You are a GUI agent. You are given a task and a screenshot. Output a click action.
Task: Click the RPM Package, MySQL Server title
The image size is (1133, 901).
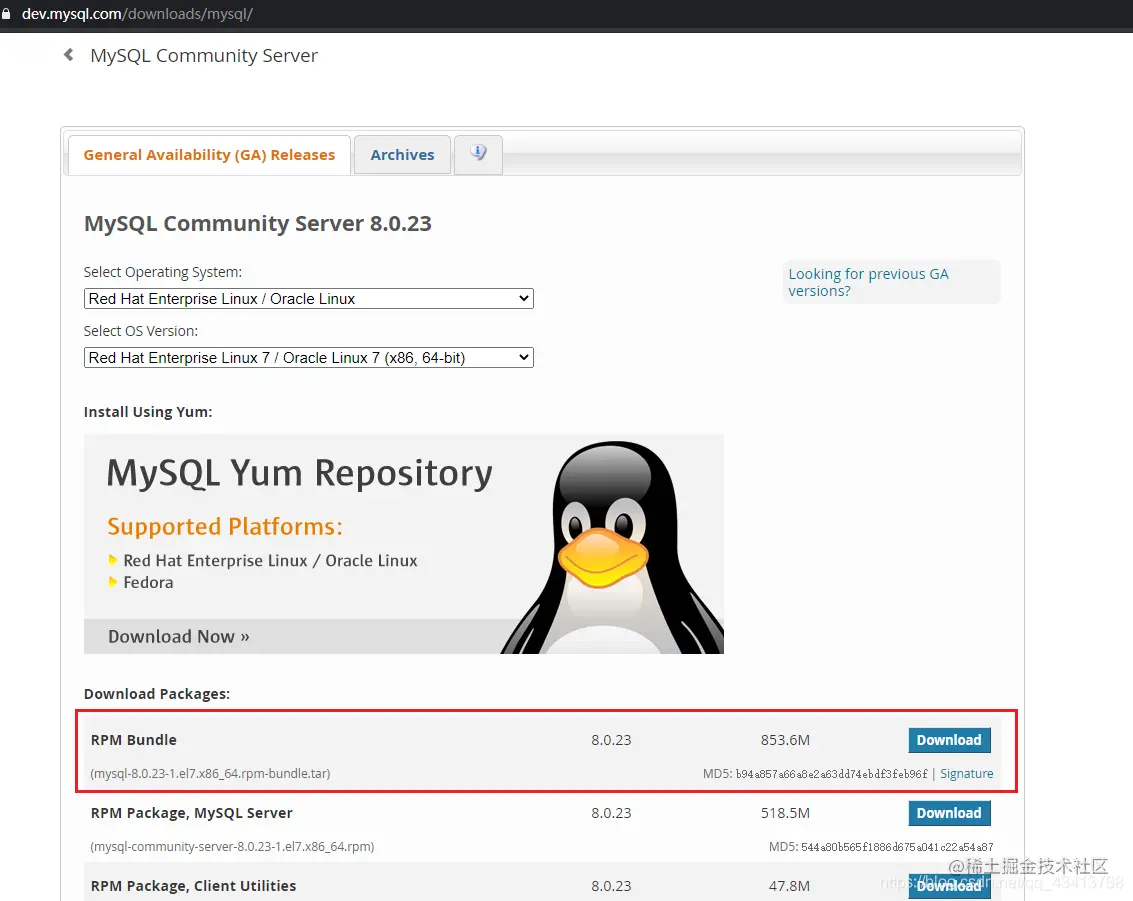coord(191,813)
